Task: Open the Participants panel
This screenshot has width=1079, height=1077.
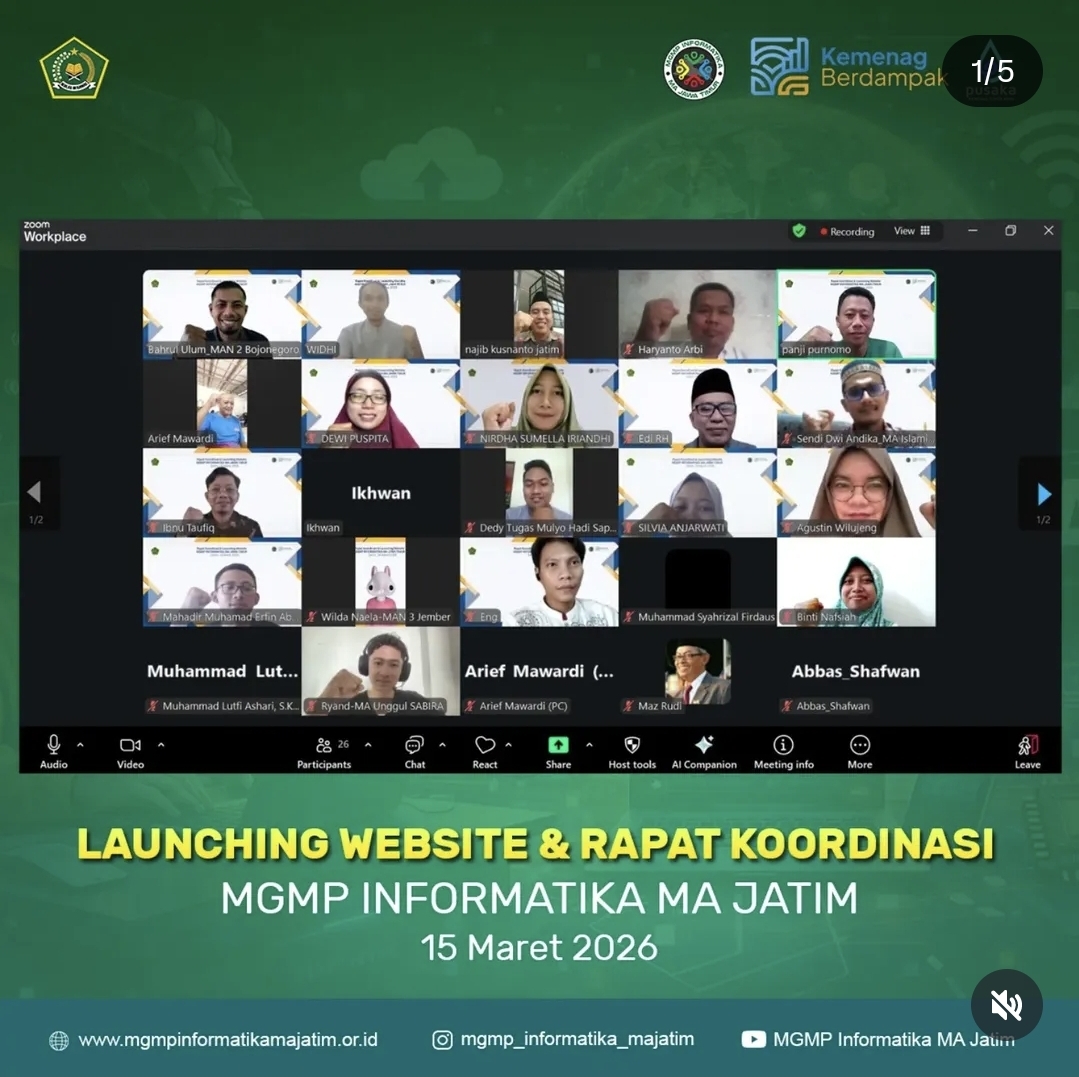Action: click(x=324, y=751)
